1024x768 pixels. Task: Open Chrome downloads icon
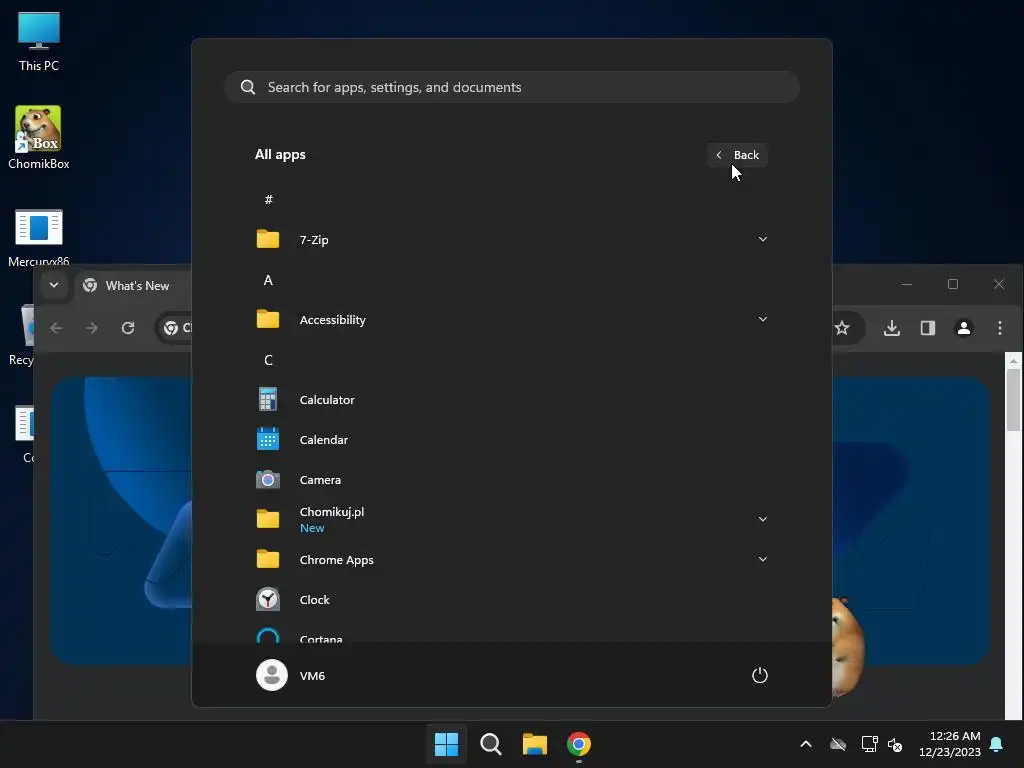tap(892, 328)
